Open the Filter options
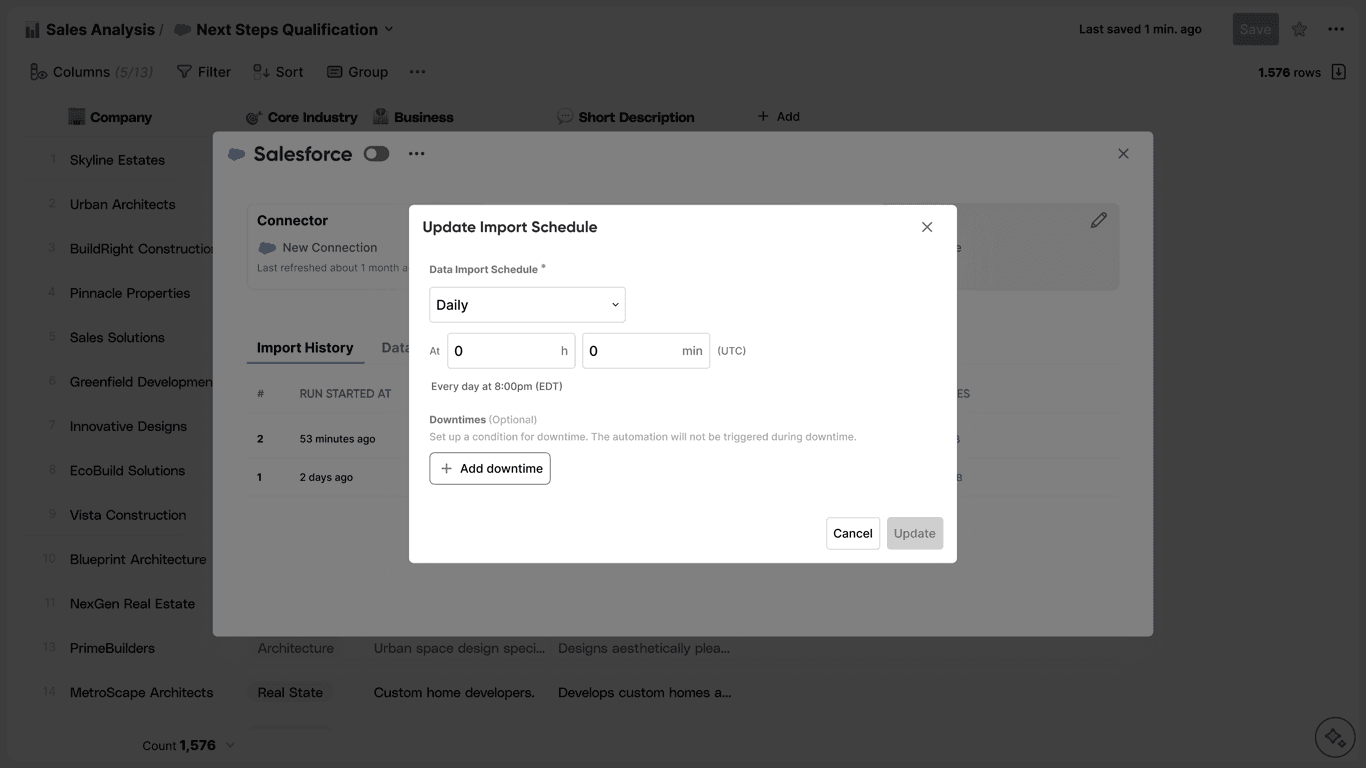This screenshot has width=1366, height=768. [x=204, y=72]
